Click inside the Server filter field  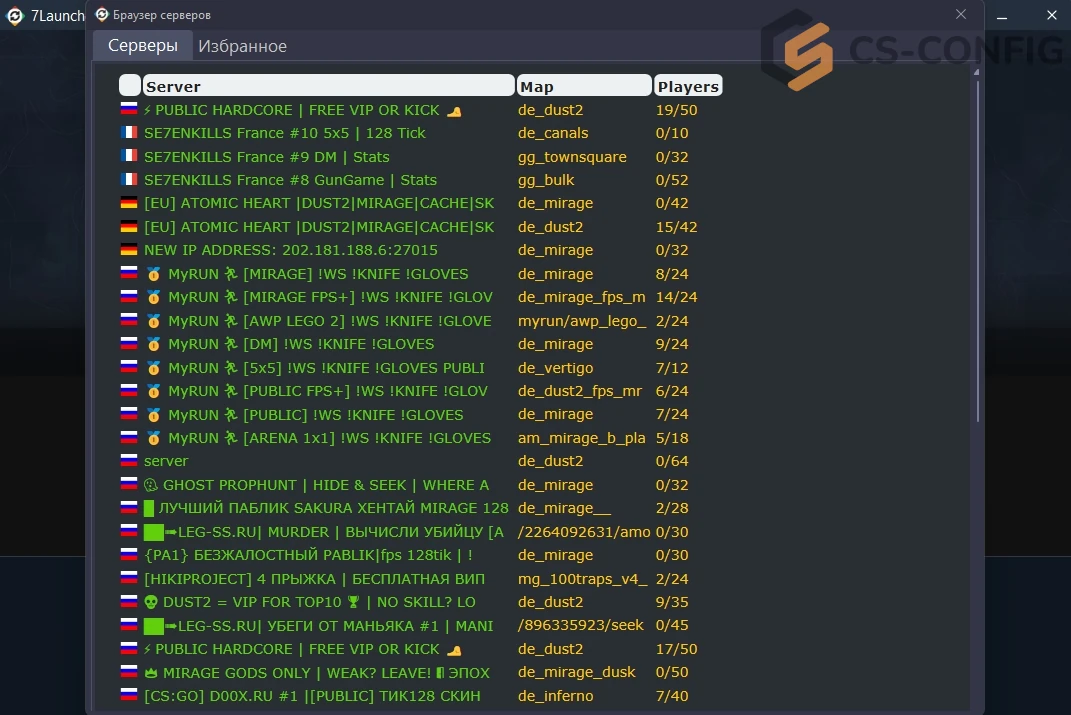(330, 85)
